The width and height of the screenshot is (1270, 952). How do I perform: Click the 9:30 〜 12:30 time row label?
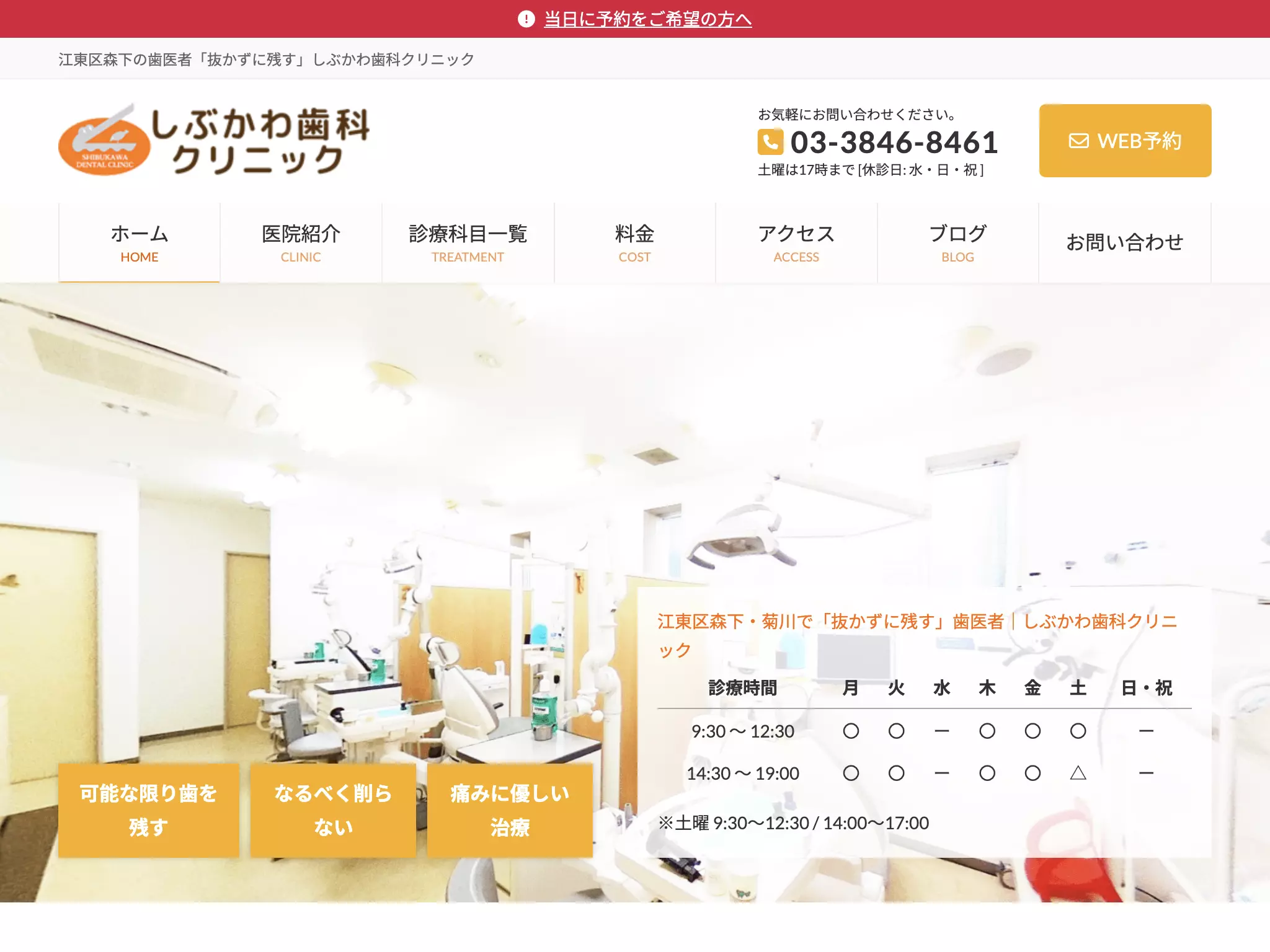[742, 731]
